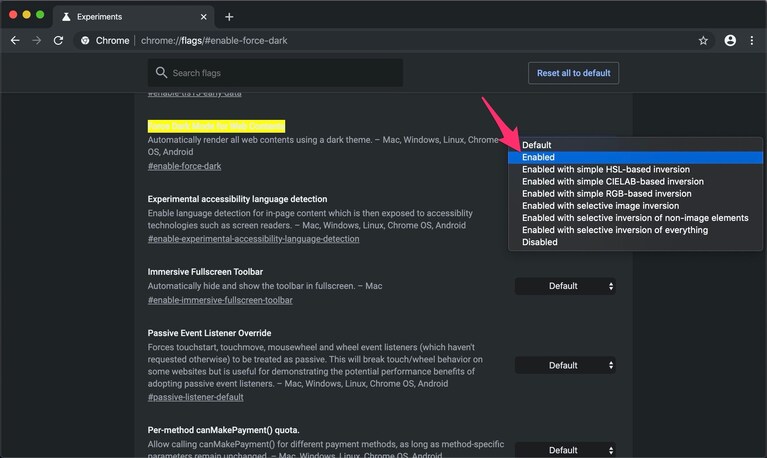Image resolution: width=767 pixels, height=458 pixels.
Task: Bookmark this page with the star icon
Action: (x=703, y=41)
